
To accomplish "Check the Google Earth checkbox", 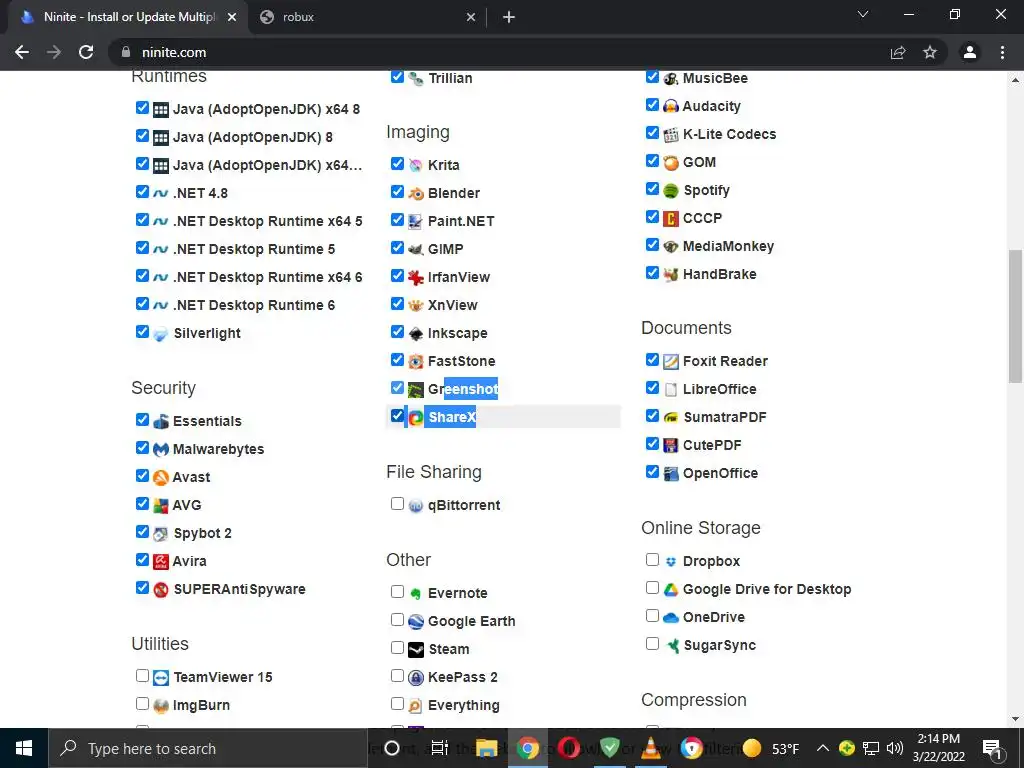I will click(397, 619).
